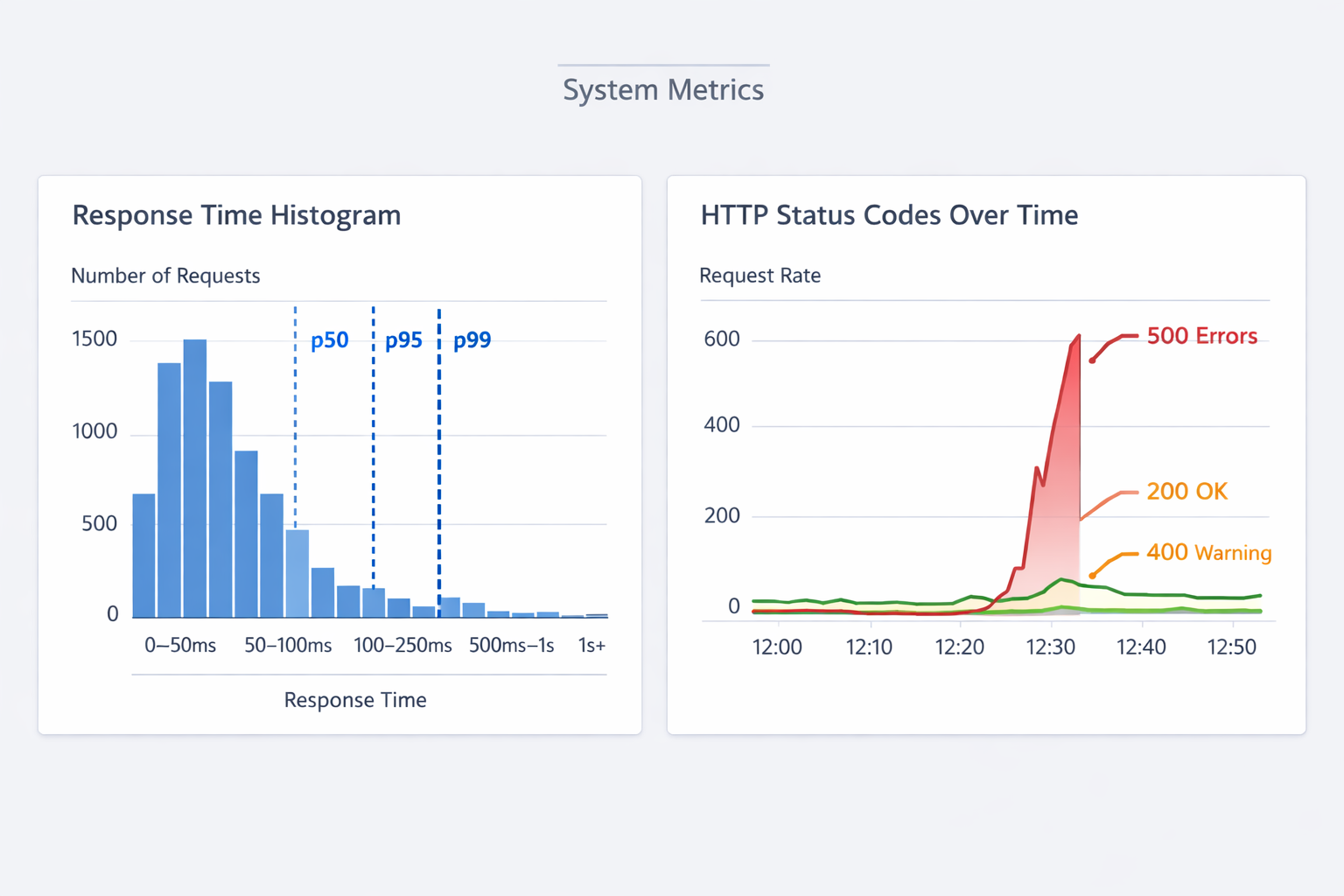The height and width of the screenshot is (896, 1344).
Task: Click the 1s+ axis label
Action: 591,646
